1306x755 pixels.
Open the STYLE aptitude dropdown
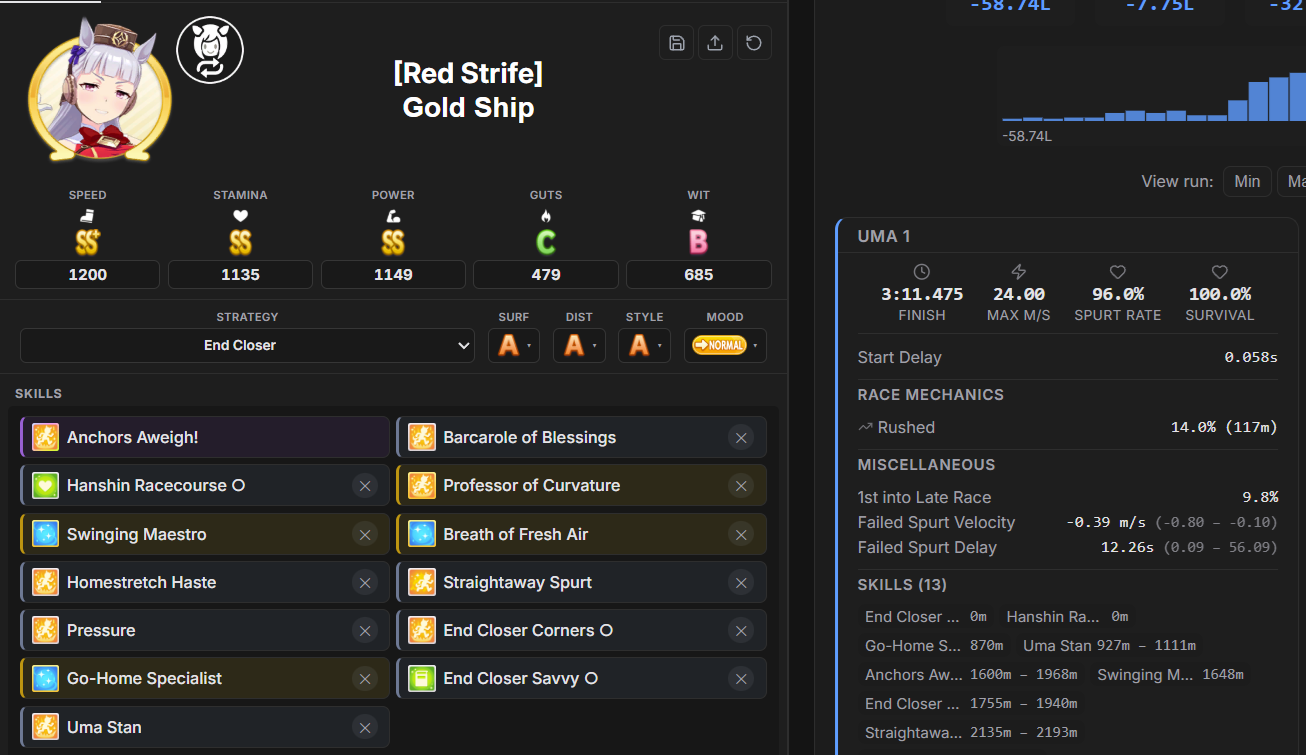[644, 345]
